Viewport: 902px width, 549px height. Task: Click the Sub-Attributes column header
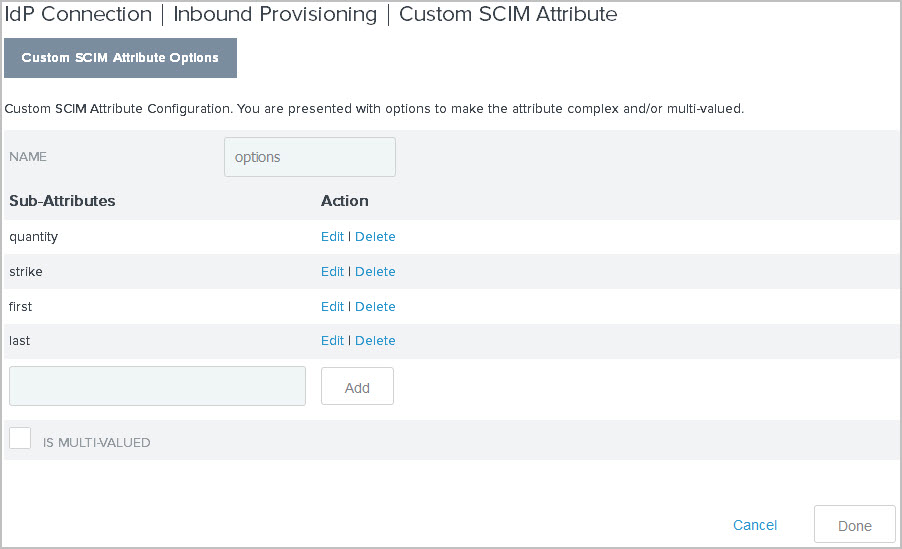tap(62, 201)
